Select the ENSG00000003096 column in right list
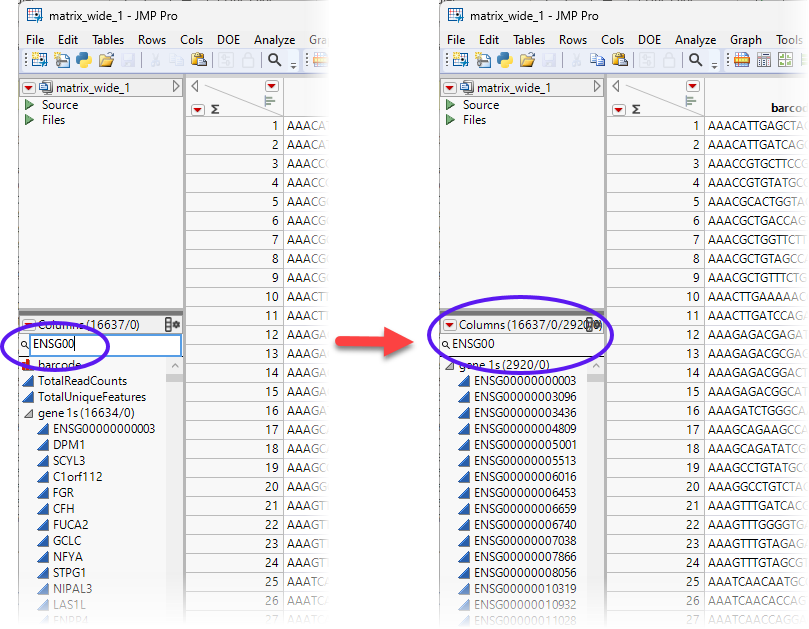This screenshot has width=809, height=629. [524, 396]
